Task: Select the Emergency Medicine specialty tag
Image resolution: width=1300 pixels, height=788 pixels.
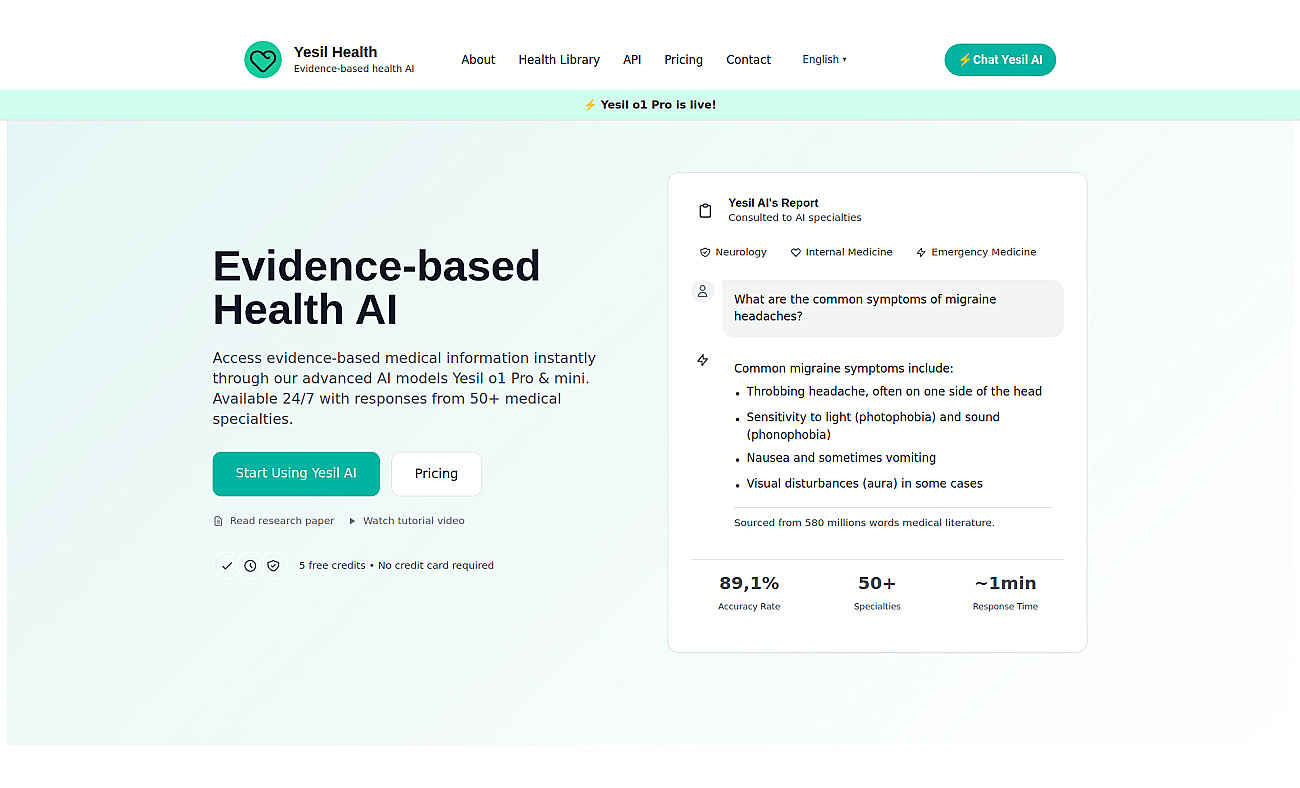Action: coord(976,253)
